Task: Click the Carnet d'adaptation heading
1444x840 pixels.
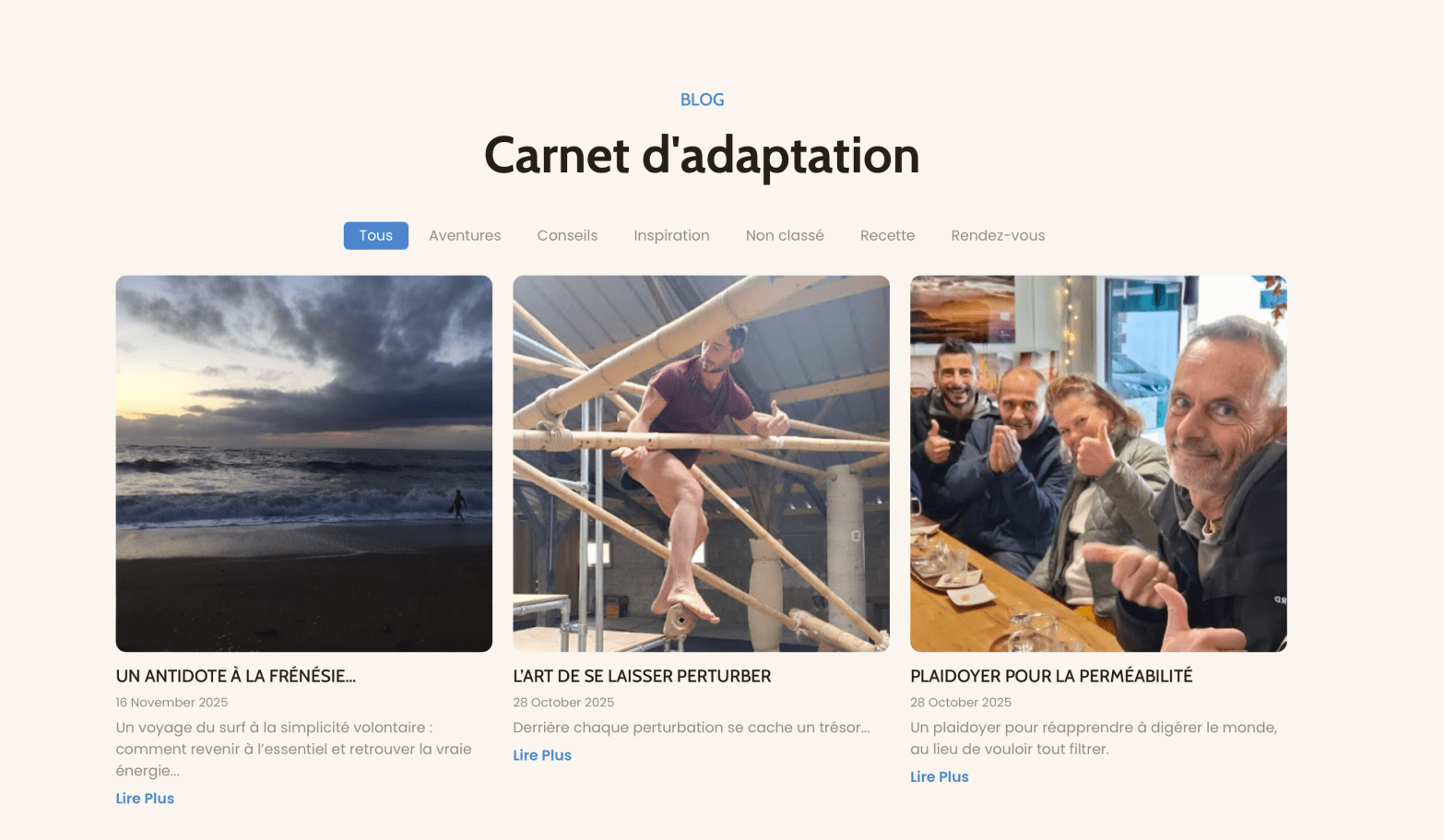Action: point(702,155)
